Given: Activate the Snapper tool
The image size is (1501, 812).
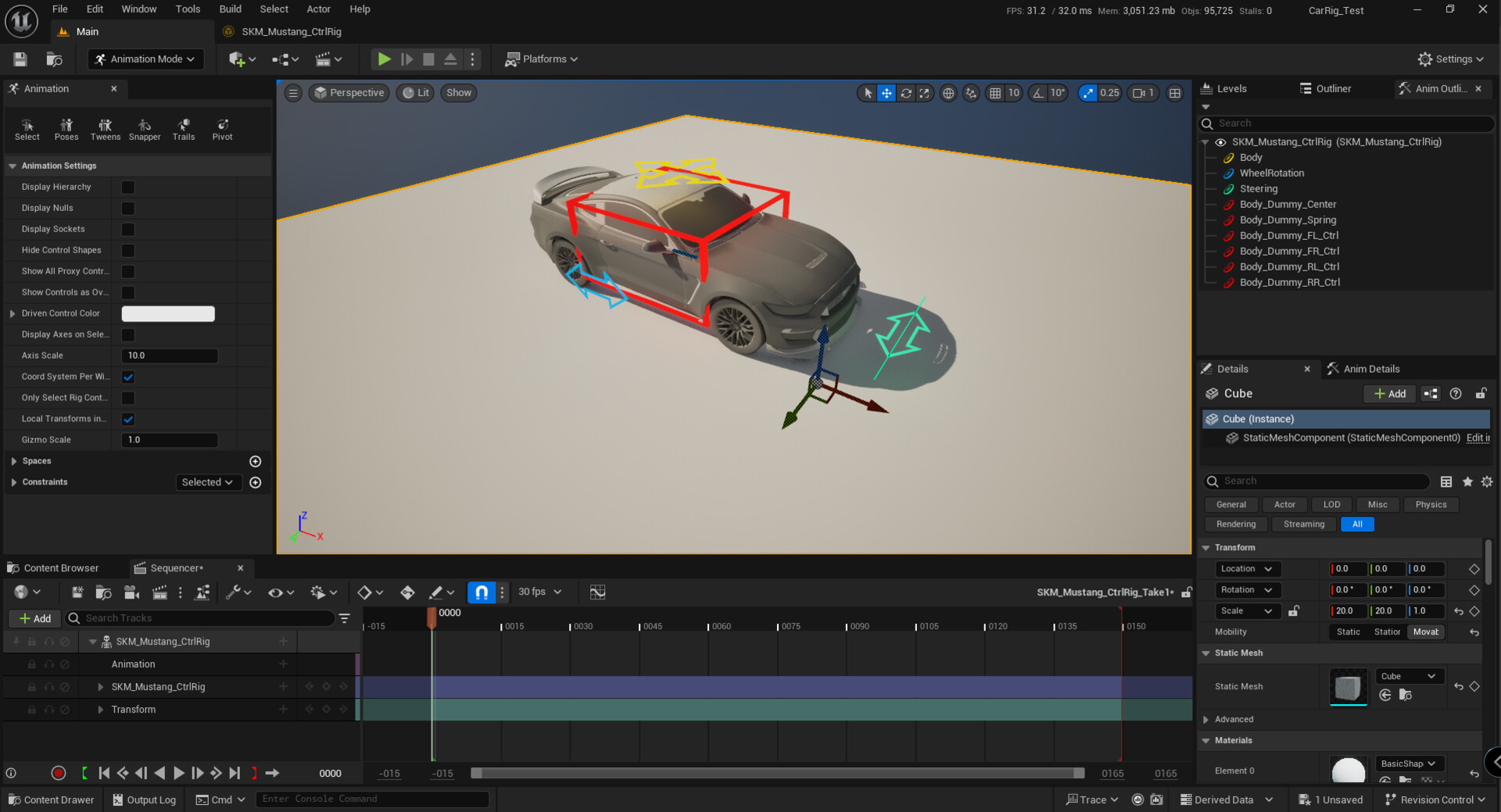Looking at the screenshot, I should pyautogui.click(x=145, y=129).
